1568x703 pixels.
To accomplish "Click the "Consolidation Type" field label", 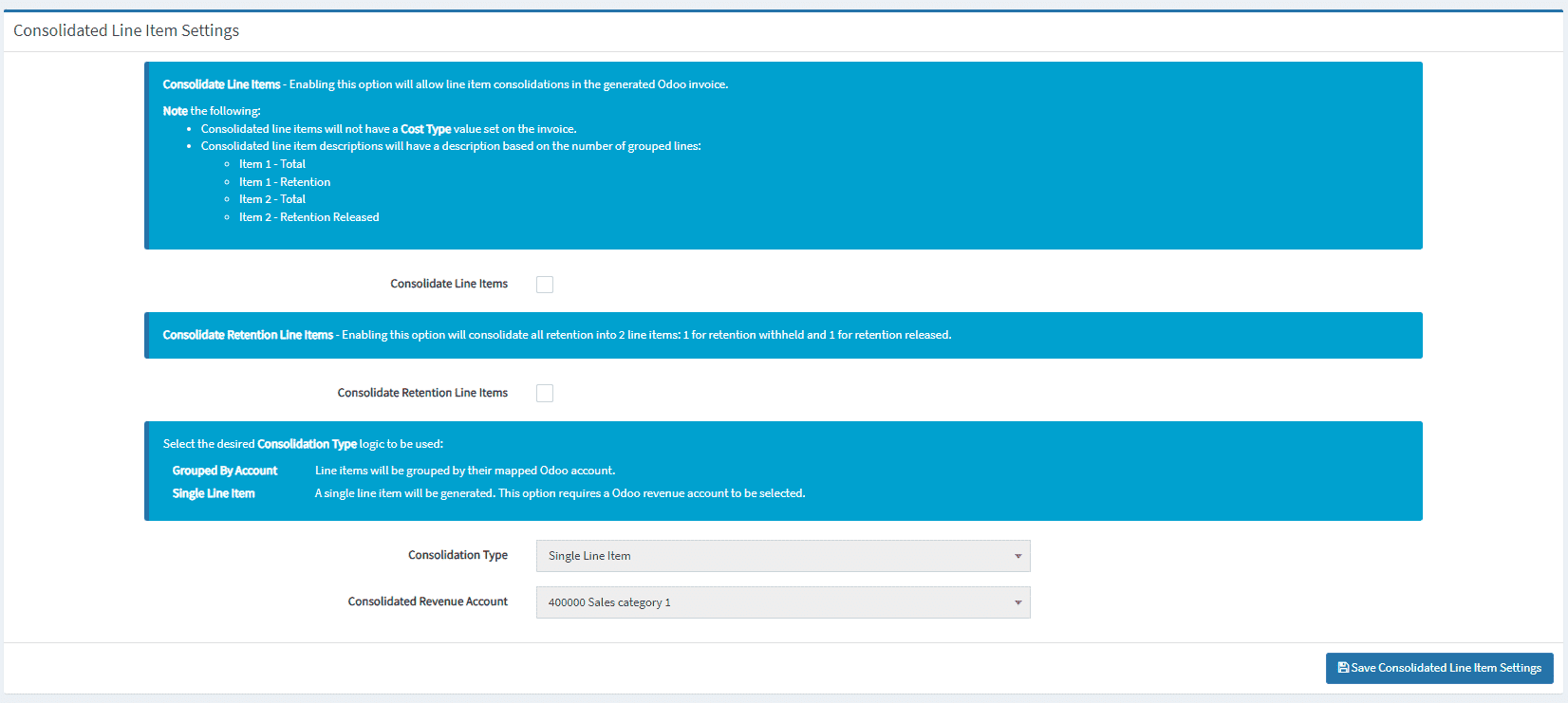I will click(x=457, y=555).
